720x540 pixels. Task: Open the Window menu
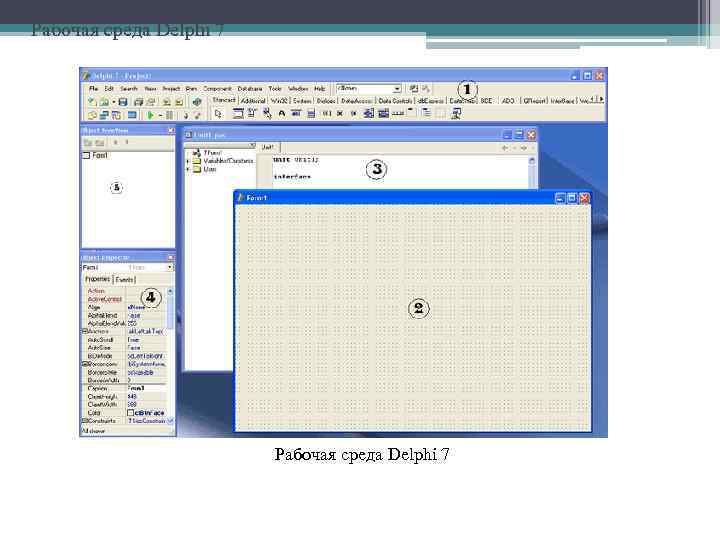(298, 88)
